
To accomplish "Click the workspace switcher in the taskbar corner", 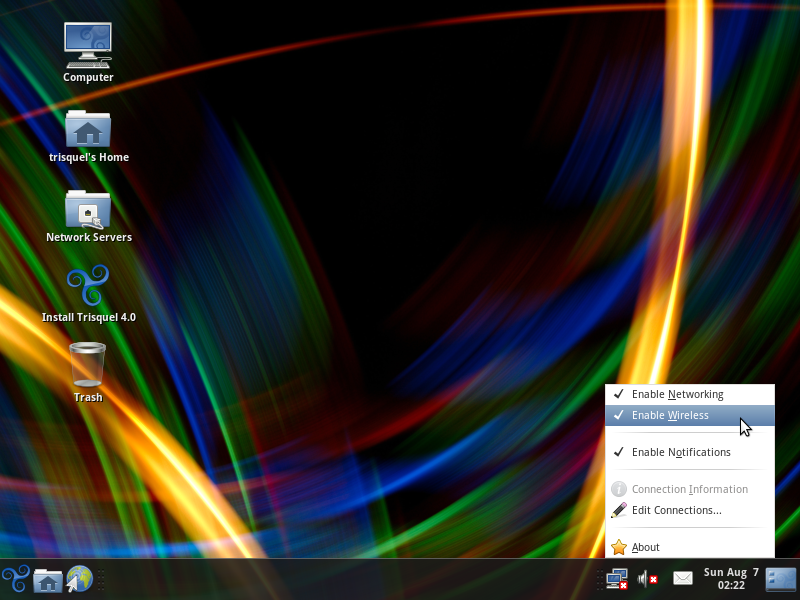I will pyautogui.click(x=780, y=579).
